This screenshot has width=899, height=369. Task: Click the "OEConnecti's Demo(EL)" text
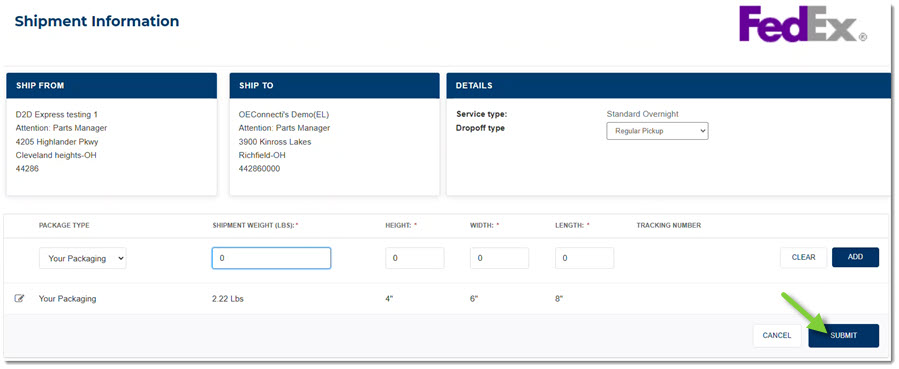pos(284,114)
